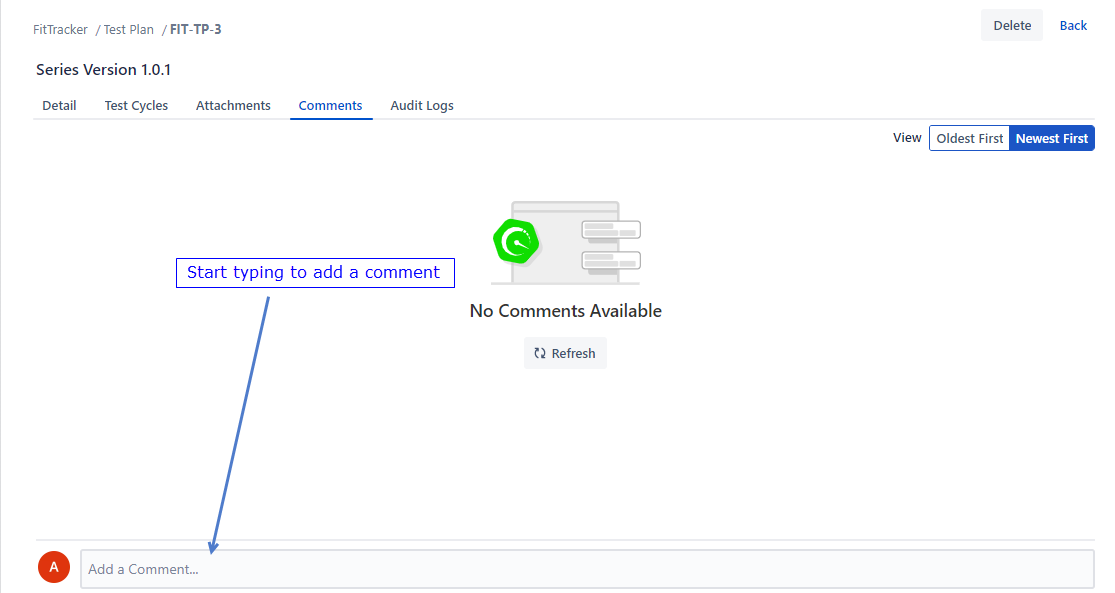Switch to the Detail tab
This screenshot has width=1115, height=593.
pos(59,105)
